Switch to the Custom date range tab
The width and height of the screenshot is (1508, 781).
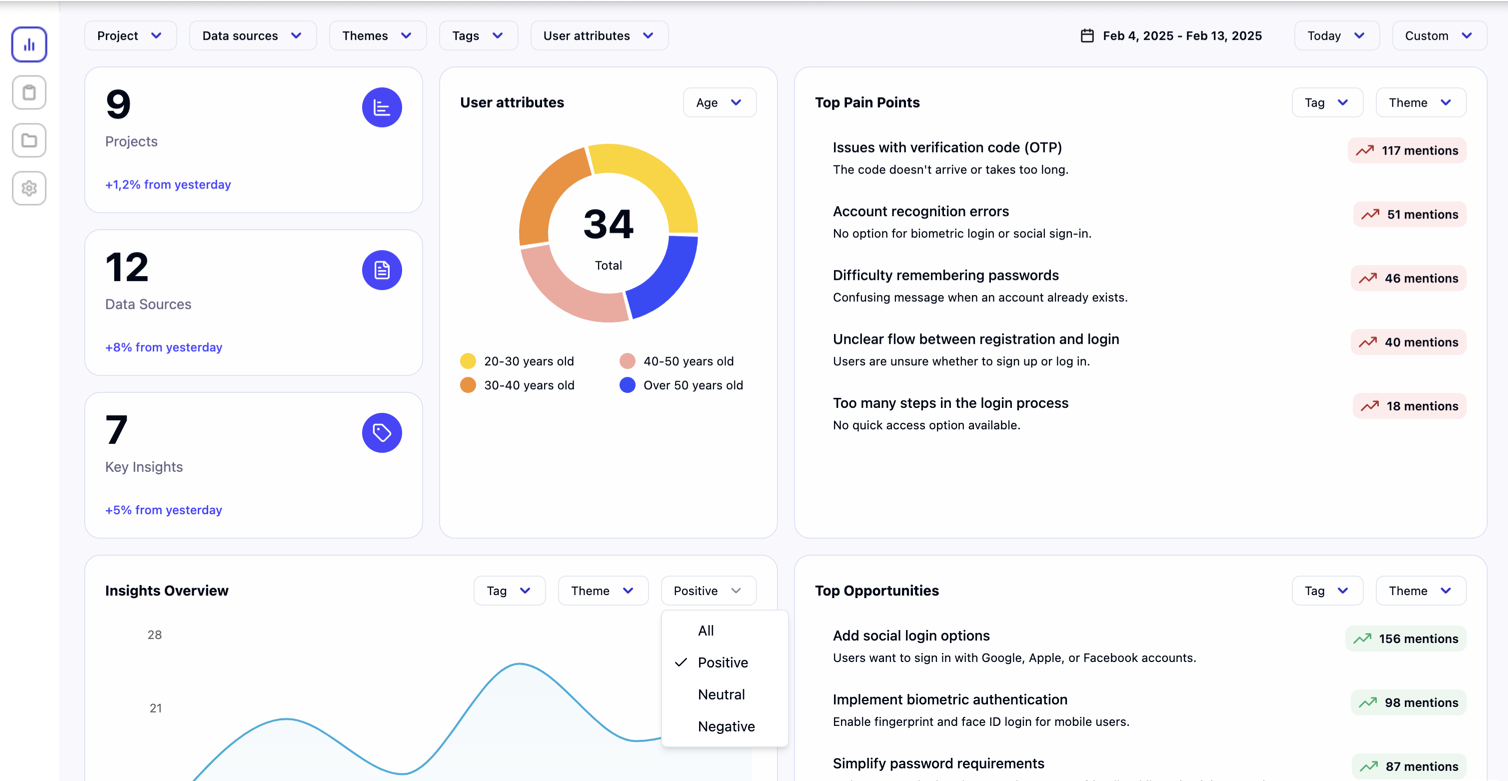(1438, 35)
